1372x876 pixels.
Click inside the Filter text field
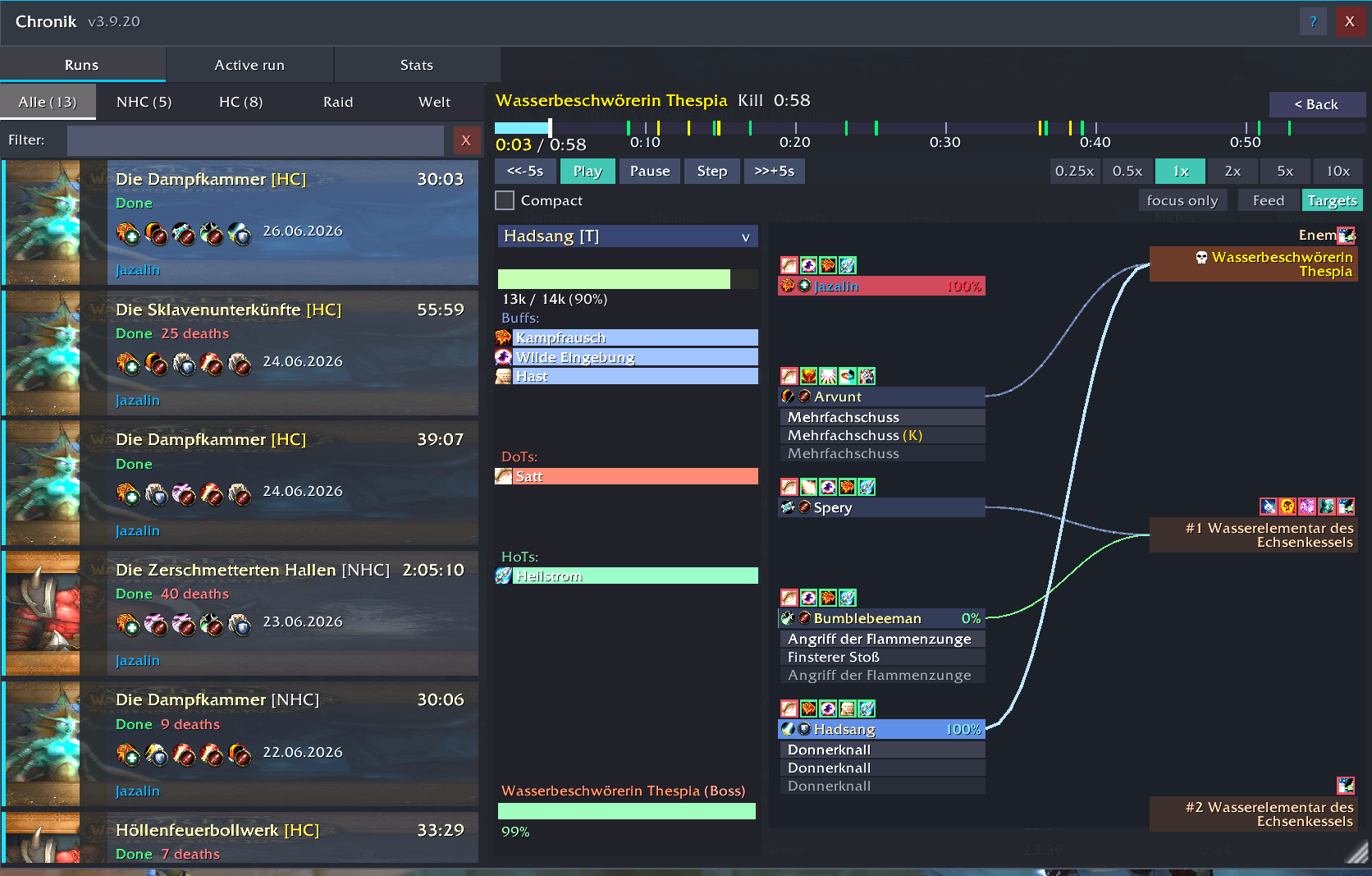(255, 140)
